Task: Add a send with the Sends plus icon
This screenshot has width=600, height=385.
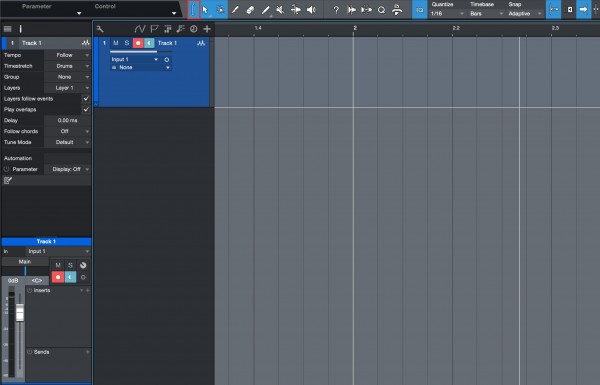Action: point(88,352)
